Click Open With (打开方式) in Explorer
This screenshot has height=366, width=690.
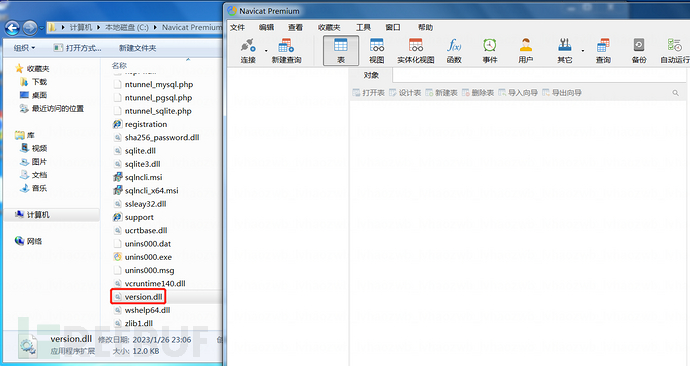[x=77, y=48]
